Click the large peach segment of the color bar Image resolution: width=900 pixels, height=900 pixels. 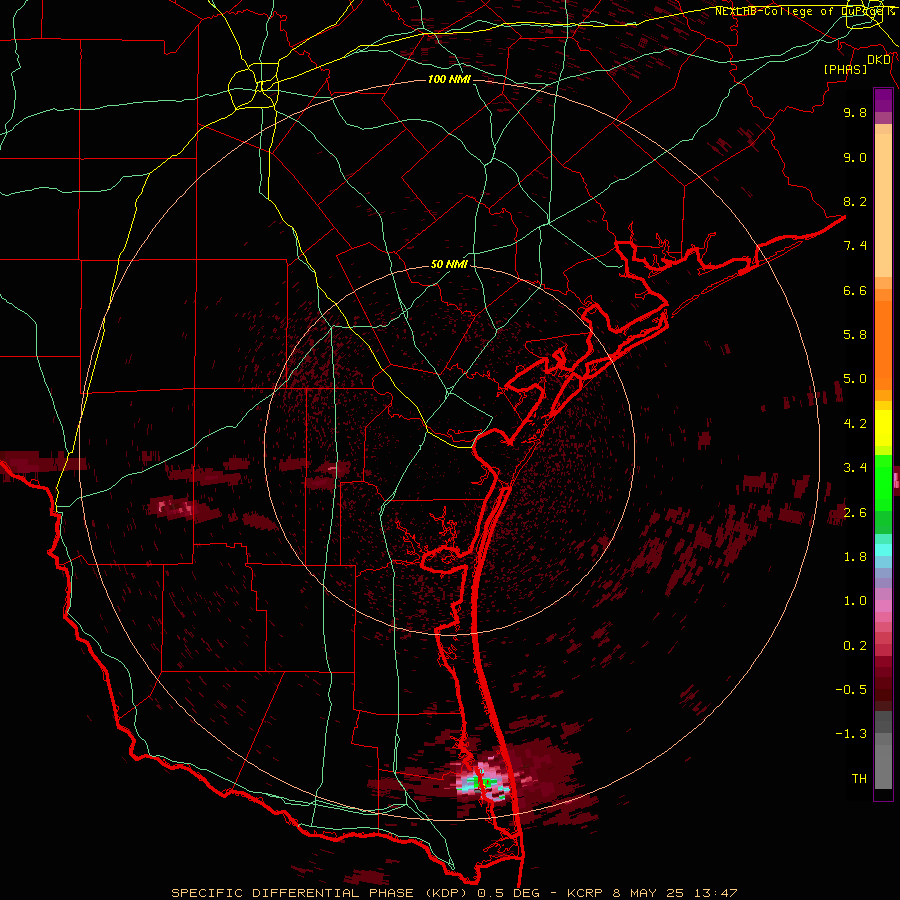point(883,205)
